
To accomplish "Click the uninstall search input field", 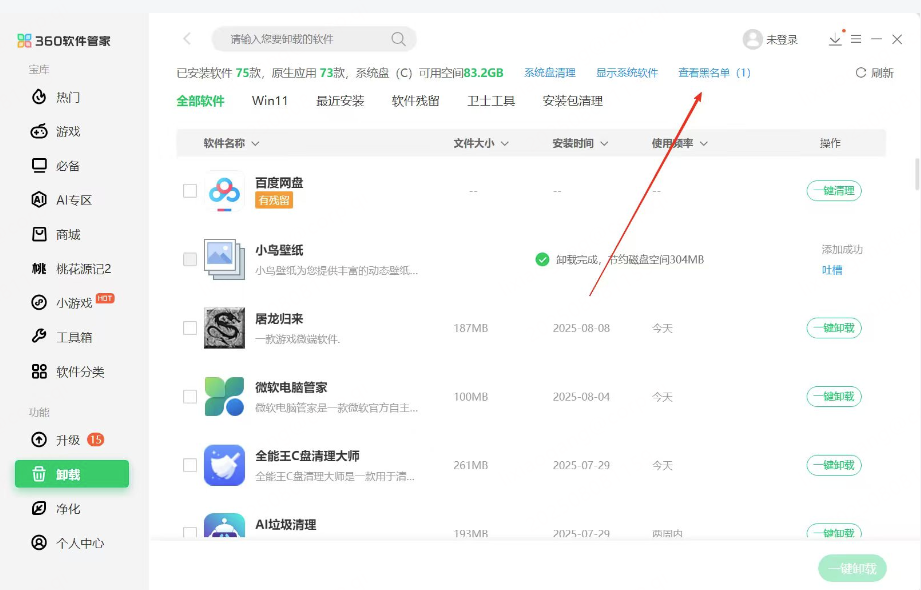I will pyautogui.click(x=305, y=39).
